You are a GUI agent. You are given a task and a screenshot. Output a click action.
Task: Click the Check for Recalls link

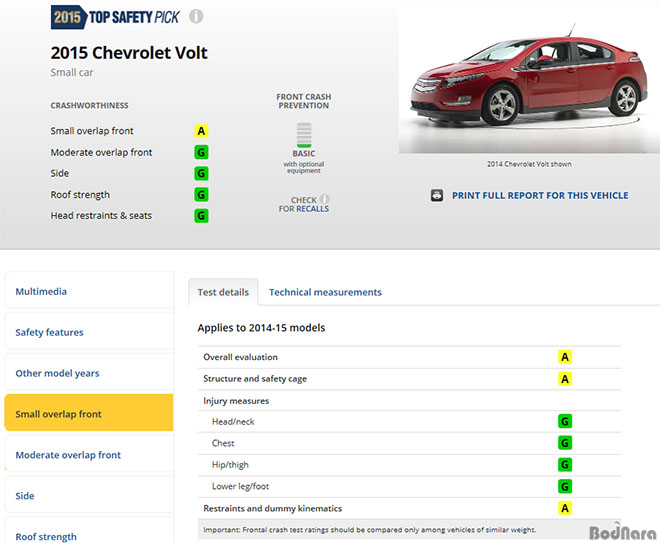[303, 204]
